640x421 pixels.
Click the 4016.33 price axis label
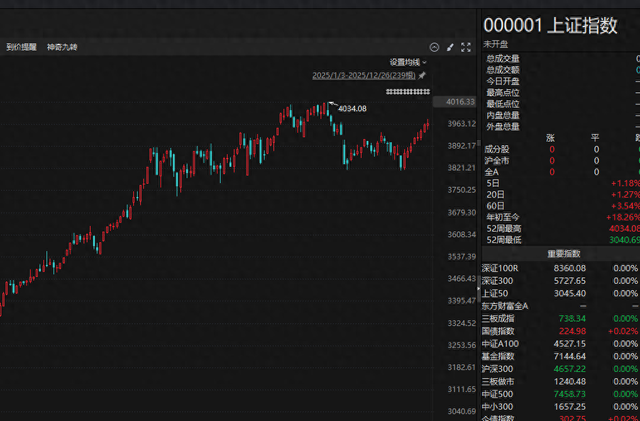click(459, 102)
